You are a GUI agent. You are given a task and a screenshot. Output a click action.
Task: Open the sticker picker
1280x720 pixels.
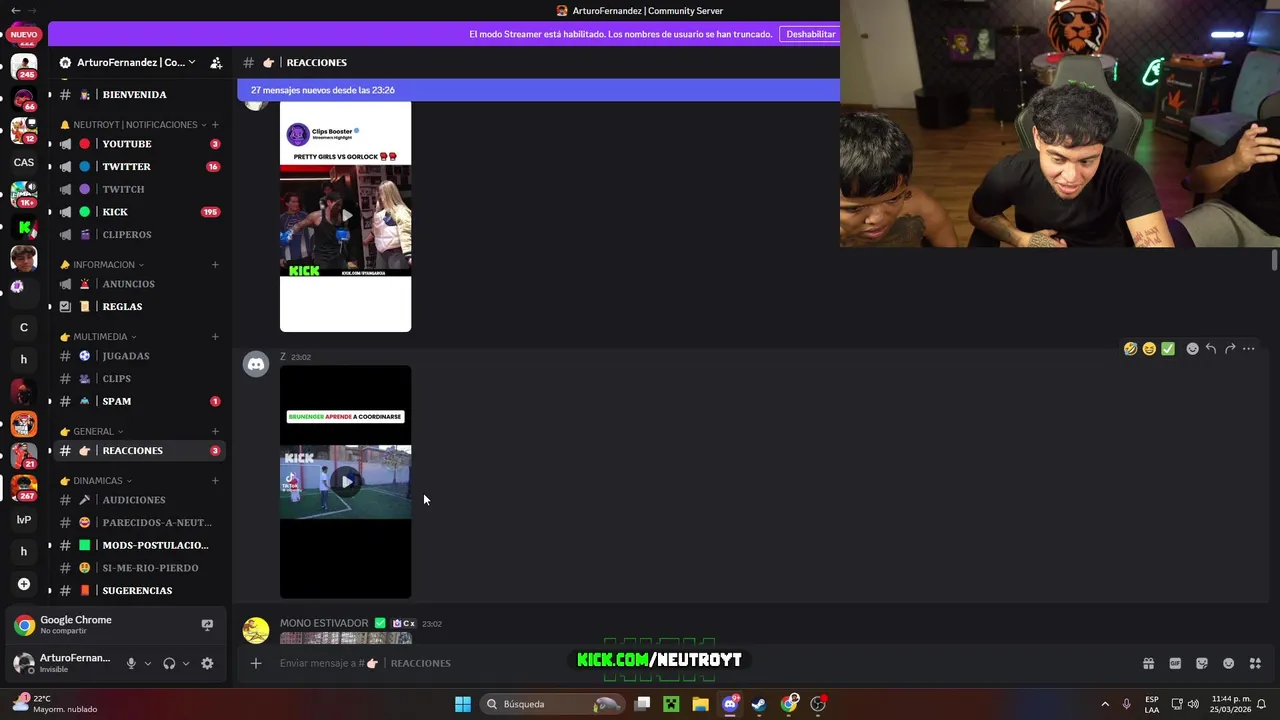(x=1202, y=663)
